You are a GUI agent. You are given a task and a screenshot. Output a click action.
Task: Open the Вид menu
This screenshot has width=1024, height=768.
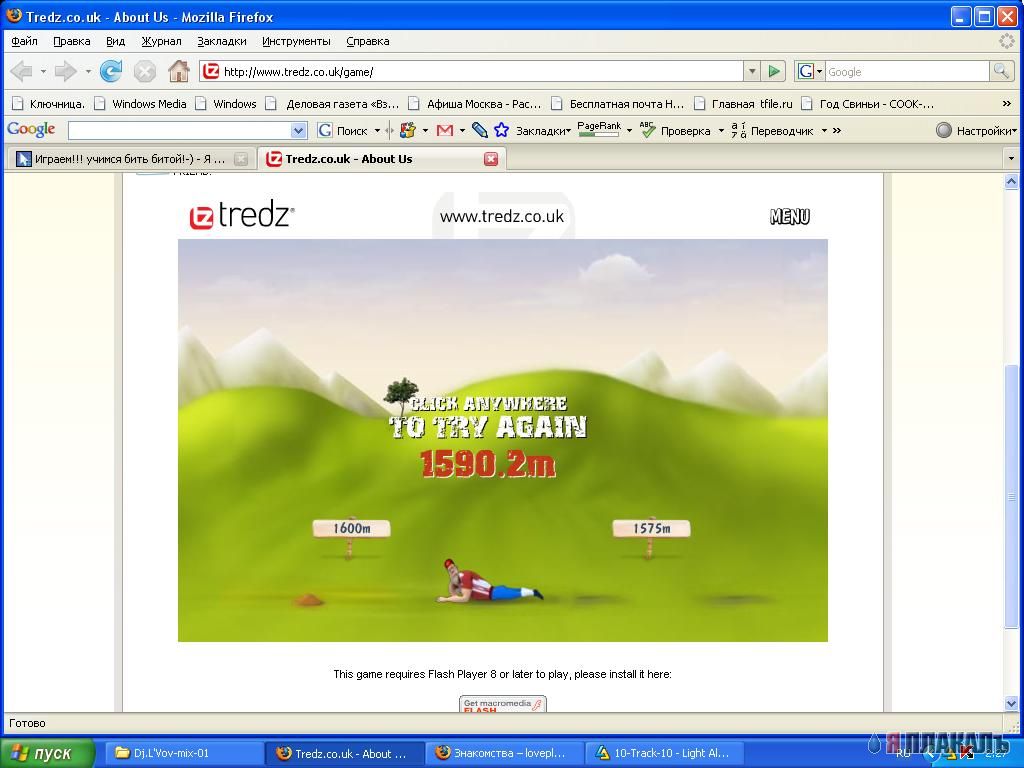(115, 41)
